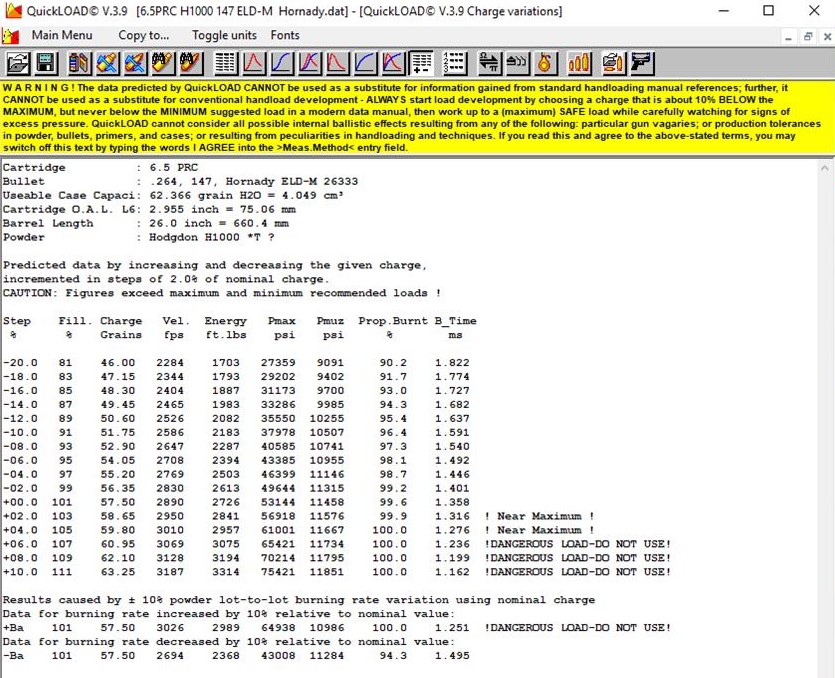
Task: Open the Fonts menu
Action: tap(285, 35)
